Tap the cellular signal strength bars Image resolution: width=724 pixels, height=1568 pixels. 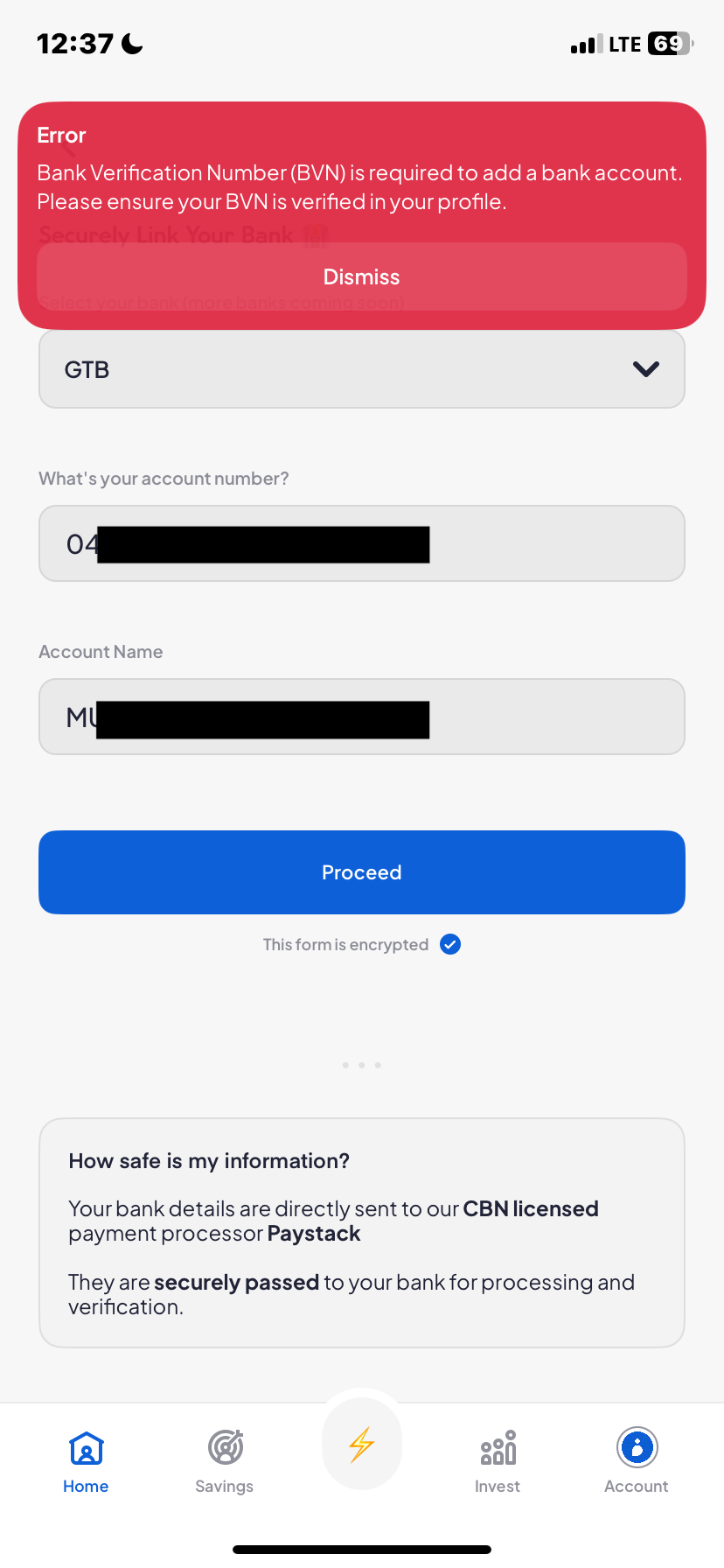click(x=586, y=45)
